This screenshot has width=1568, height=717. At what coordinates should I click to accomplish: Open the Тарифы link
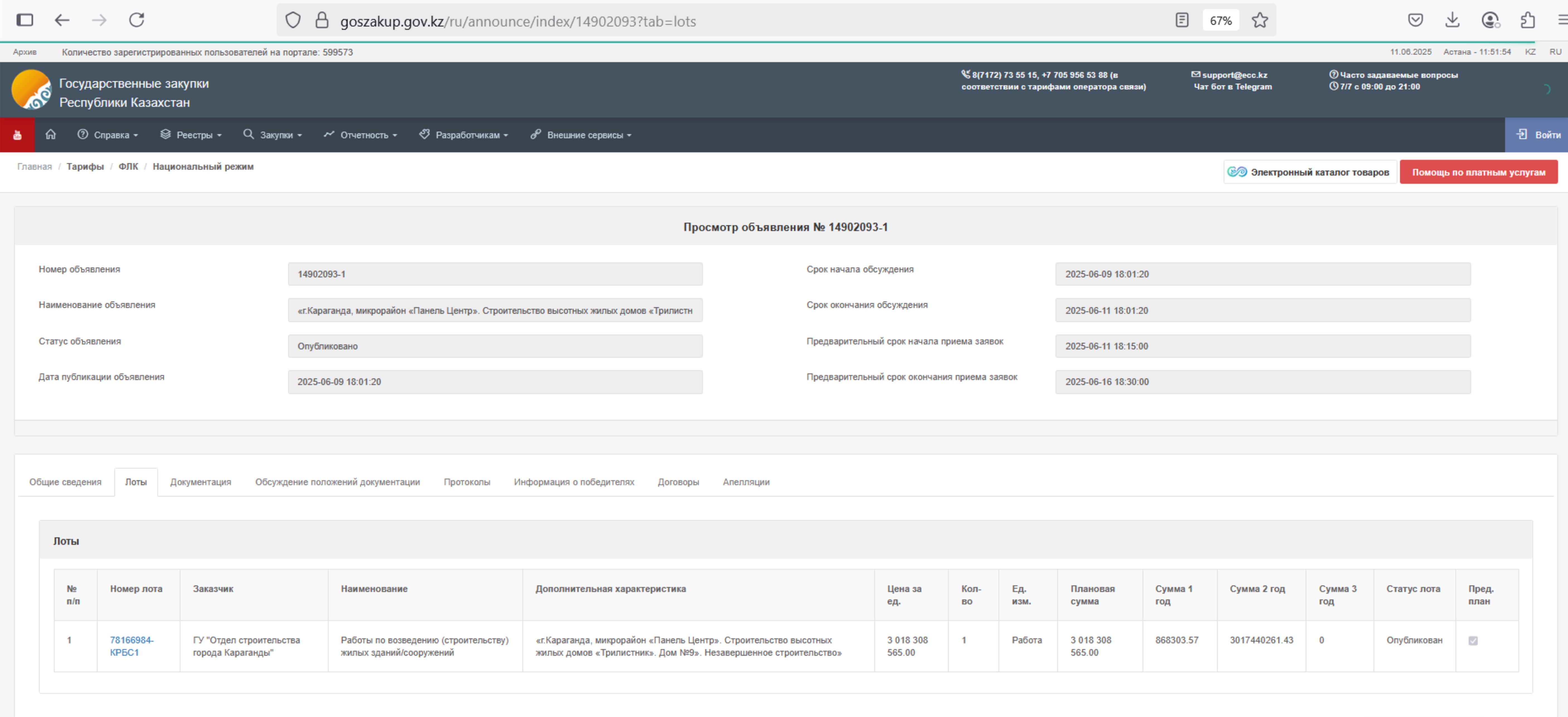85,166
